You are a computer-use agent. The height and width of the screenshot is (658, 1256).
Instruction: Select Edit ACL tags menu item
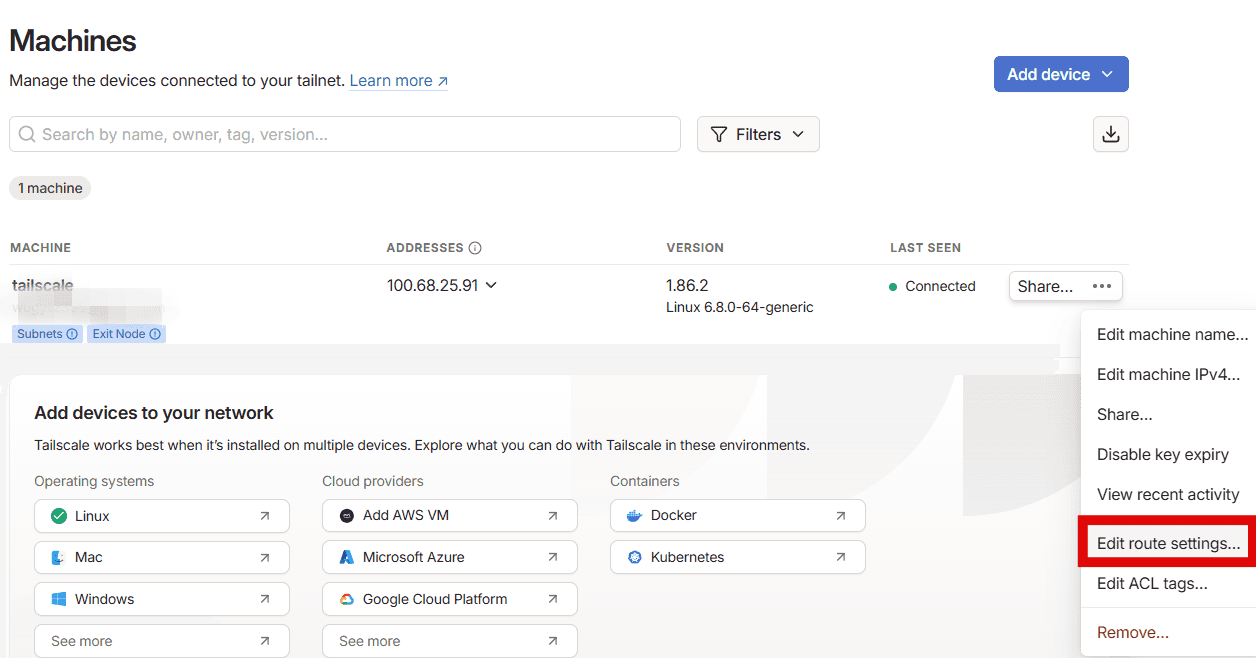1152,583
